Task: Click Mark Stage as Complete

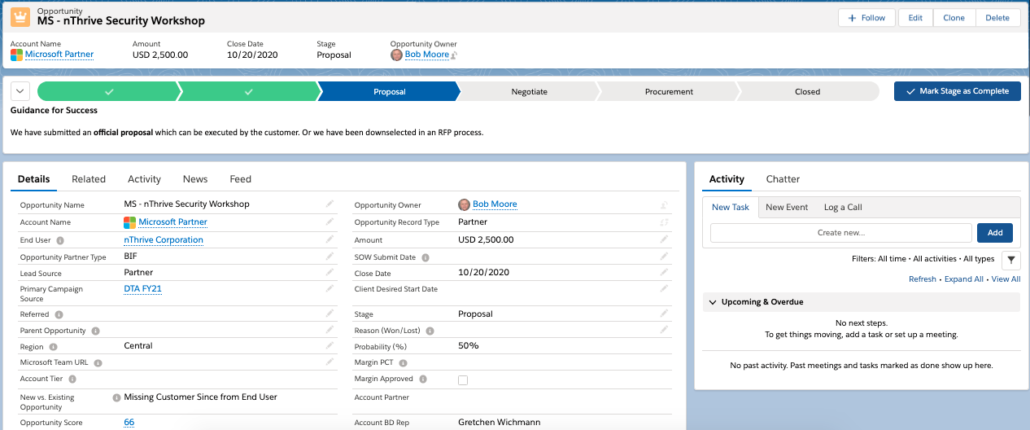Action: click(x=957, y=91)
